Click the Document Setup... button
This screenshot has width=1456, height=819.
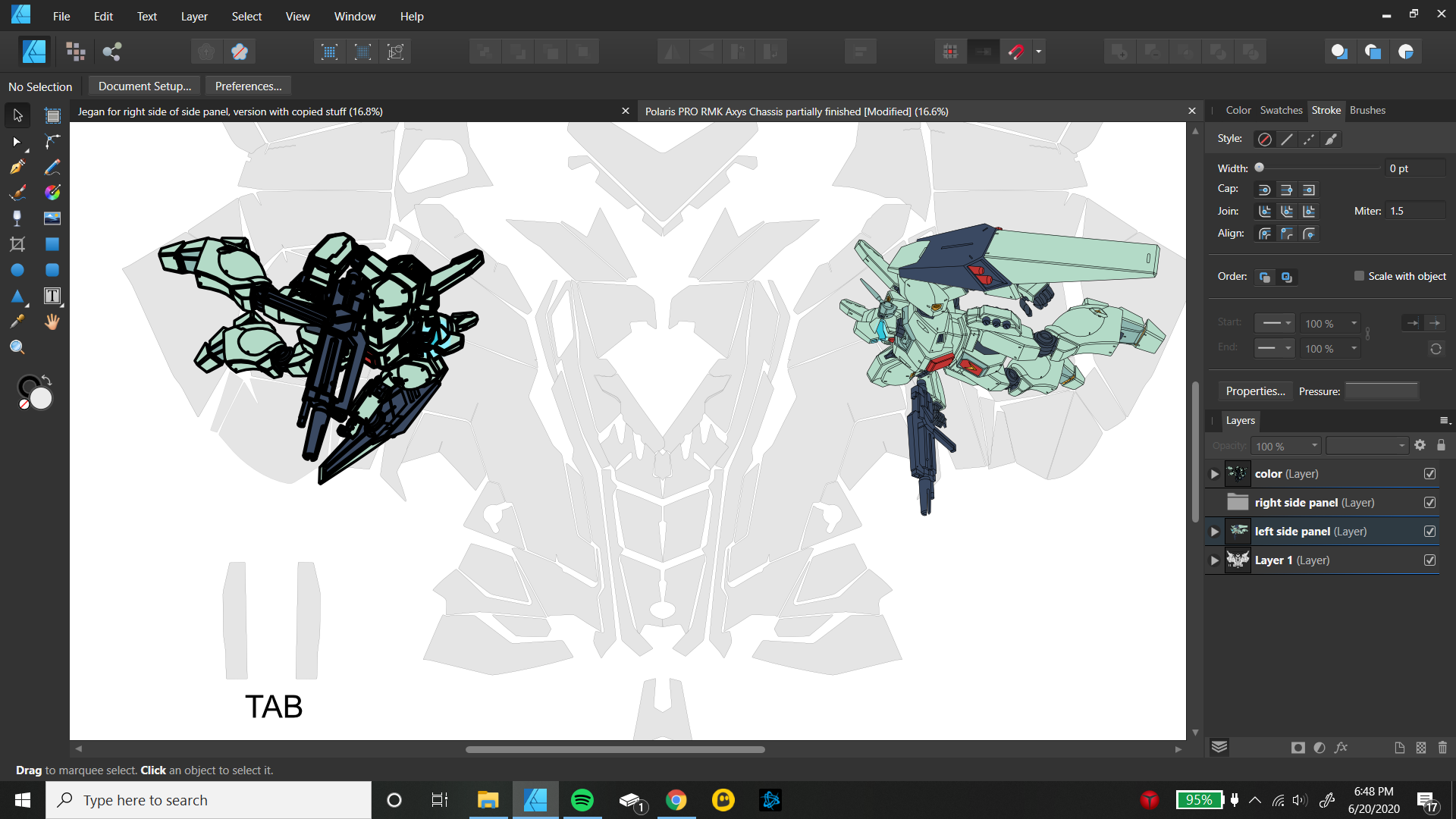point(145,86)
